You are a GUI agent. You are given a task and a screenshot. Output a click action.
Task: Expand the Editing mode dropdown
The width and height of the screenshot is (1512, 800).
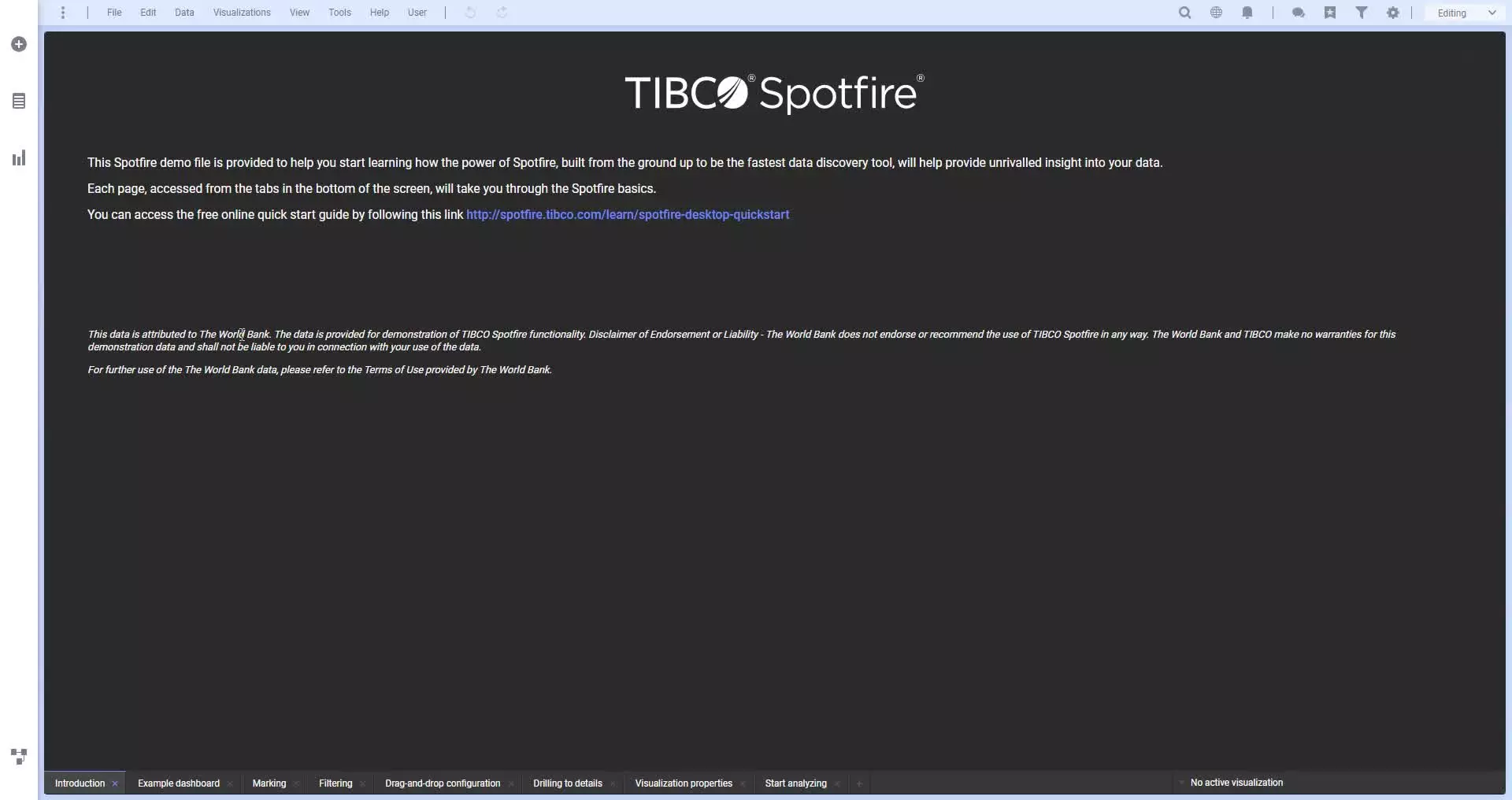coord(1466,13)
